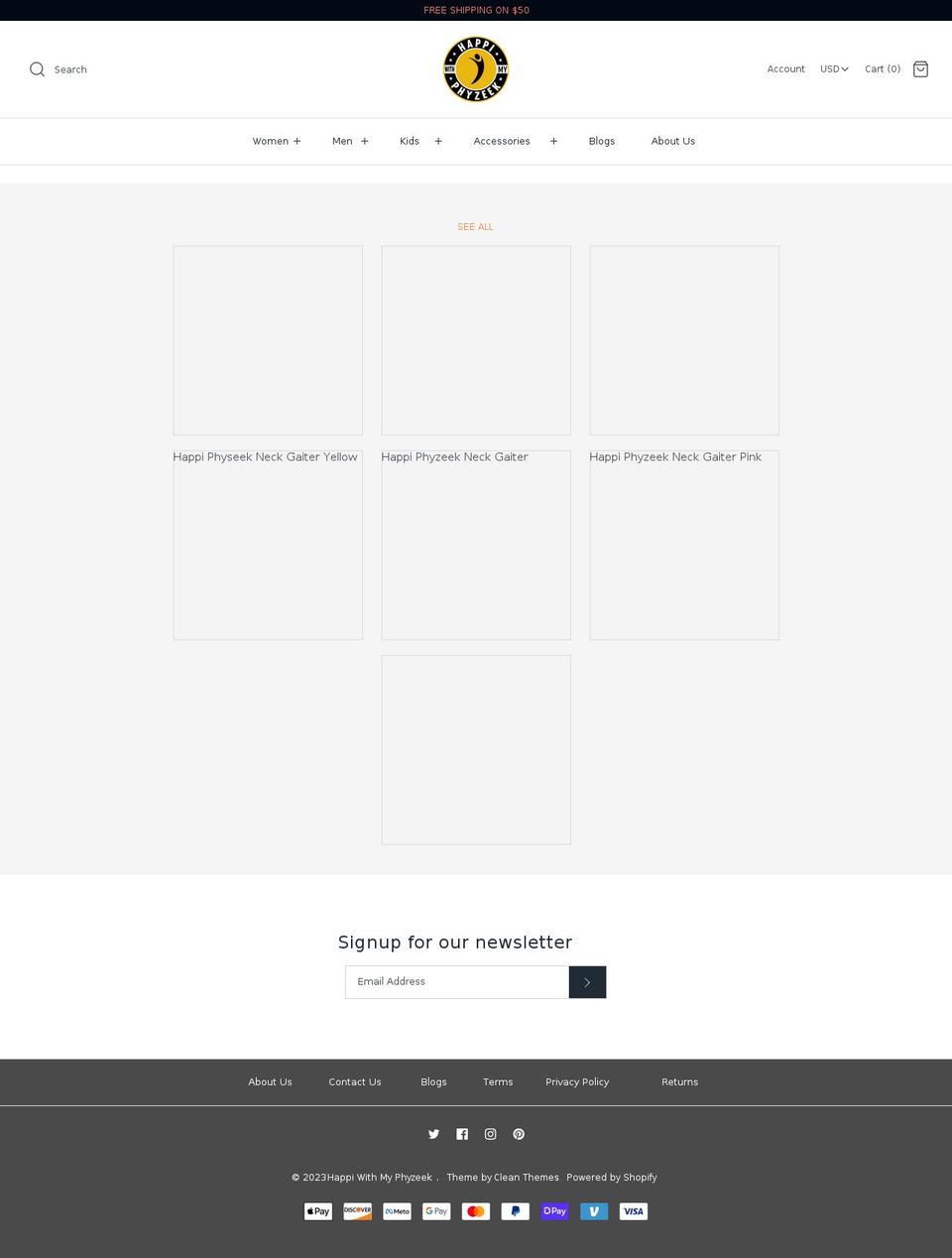This screenshot has height=1258, width=952.
Task: Open Happi Phyzeek Neck Gaiter Pink product
Action: [x=675, y=457]
